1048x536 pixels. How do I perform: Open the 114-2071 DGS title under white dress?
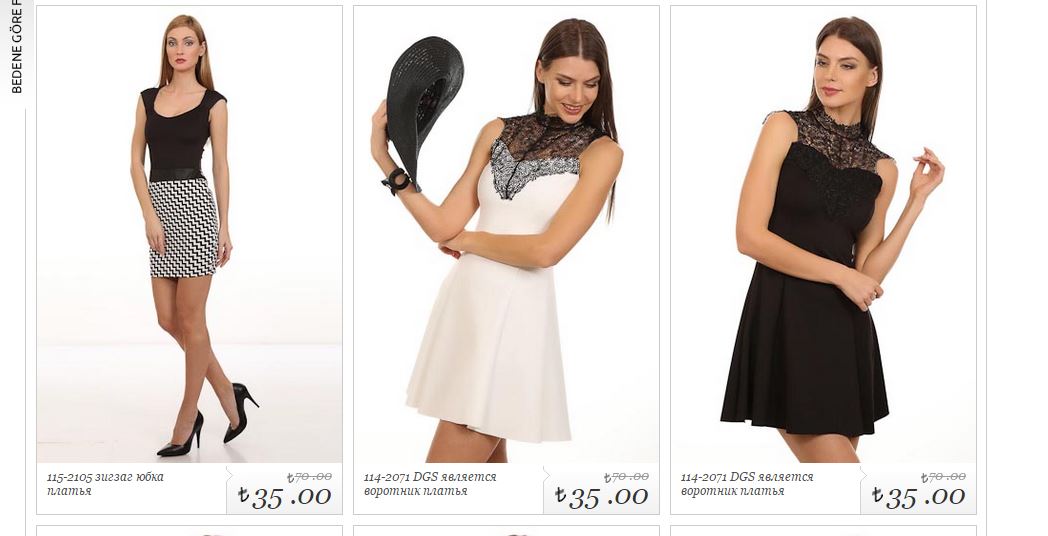pyautogui.click(x=430, y=484)
